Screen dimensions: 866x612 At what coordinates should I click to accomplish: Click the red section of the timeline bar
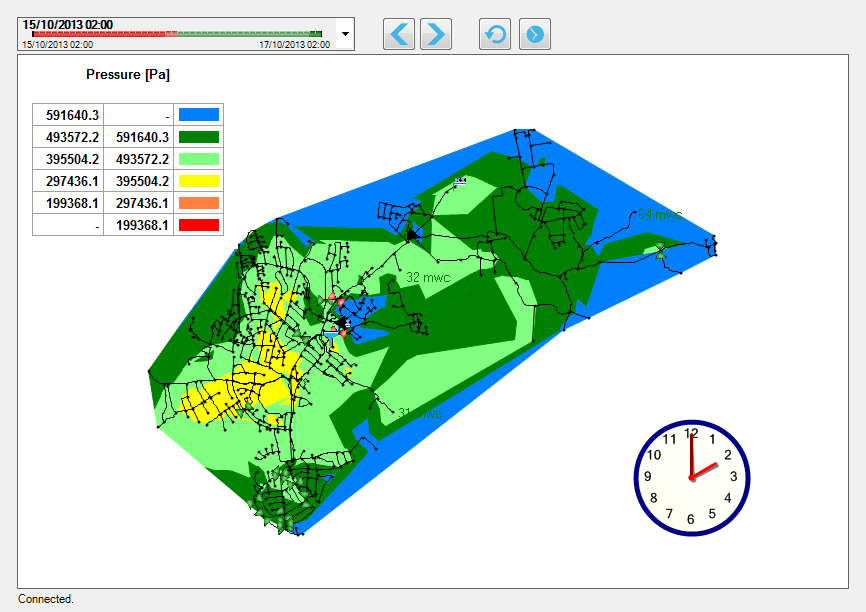tap(100, 34)
